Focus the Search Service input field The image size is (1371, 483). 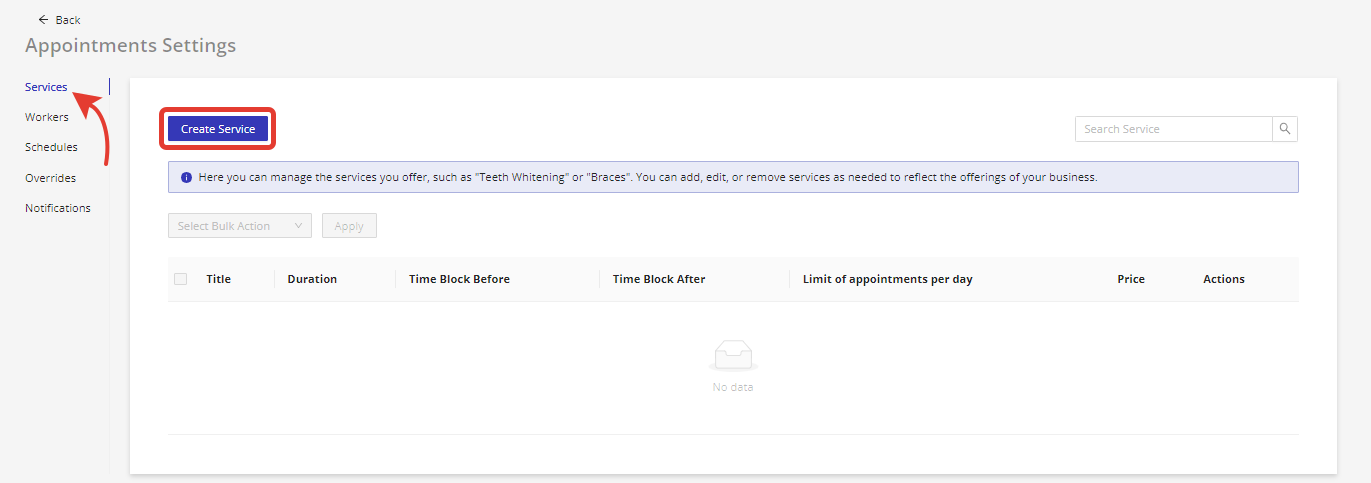pos(1173,129)
